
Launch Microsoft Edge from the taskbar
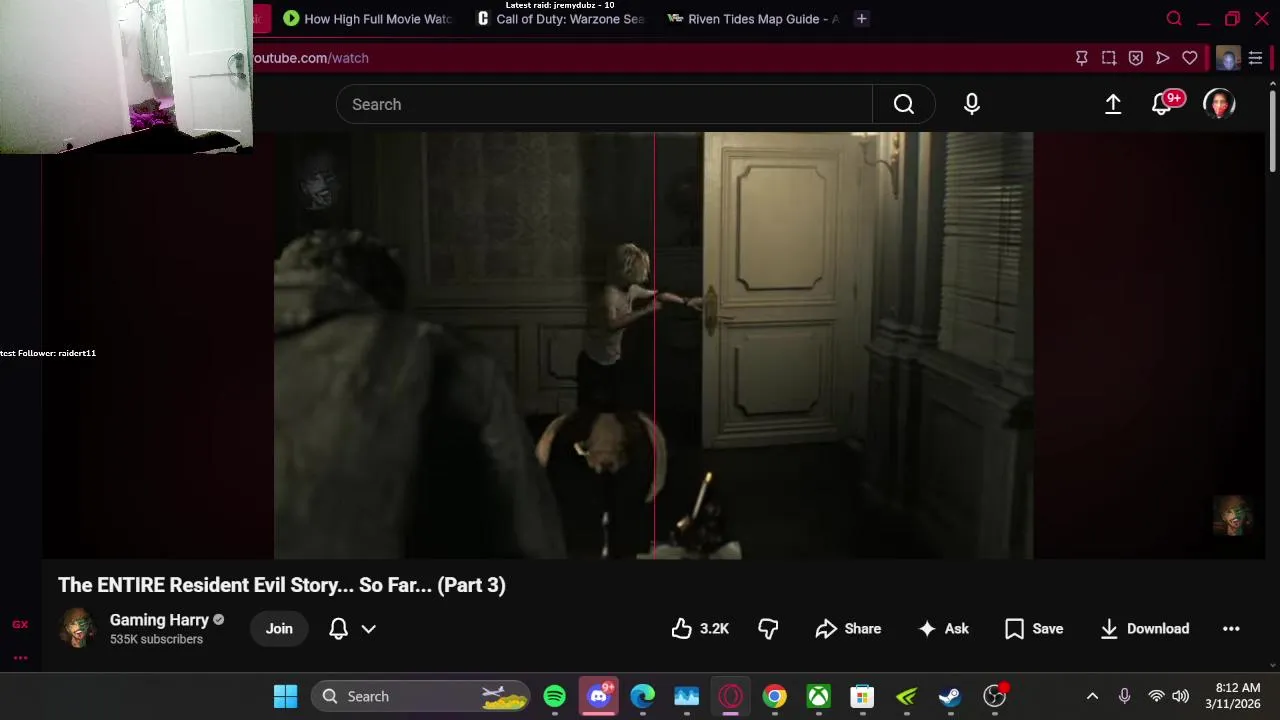point(643,696)
